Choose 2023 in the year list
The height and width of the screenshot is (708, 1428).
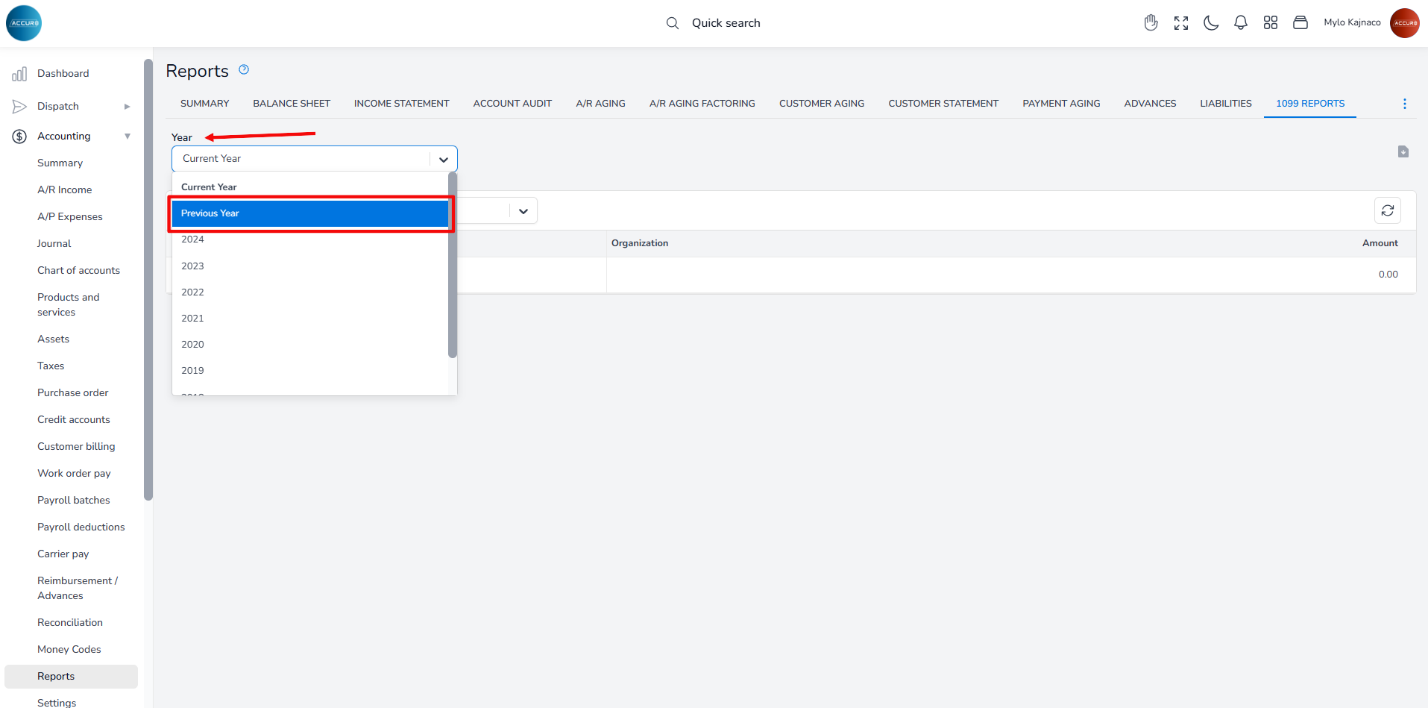point(193,266)
